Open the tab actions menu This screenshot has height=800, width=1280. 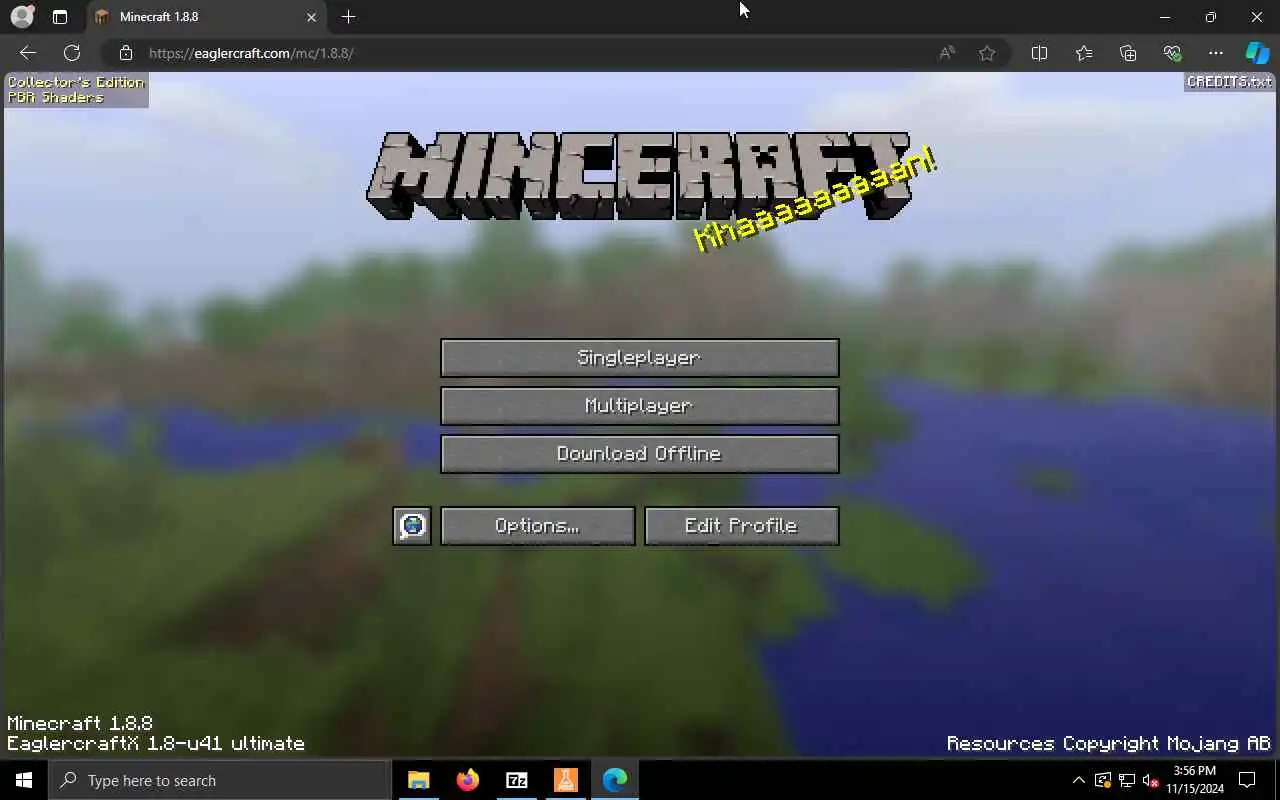60,17
